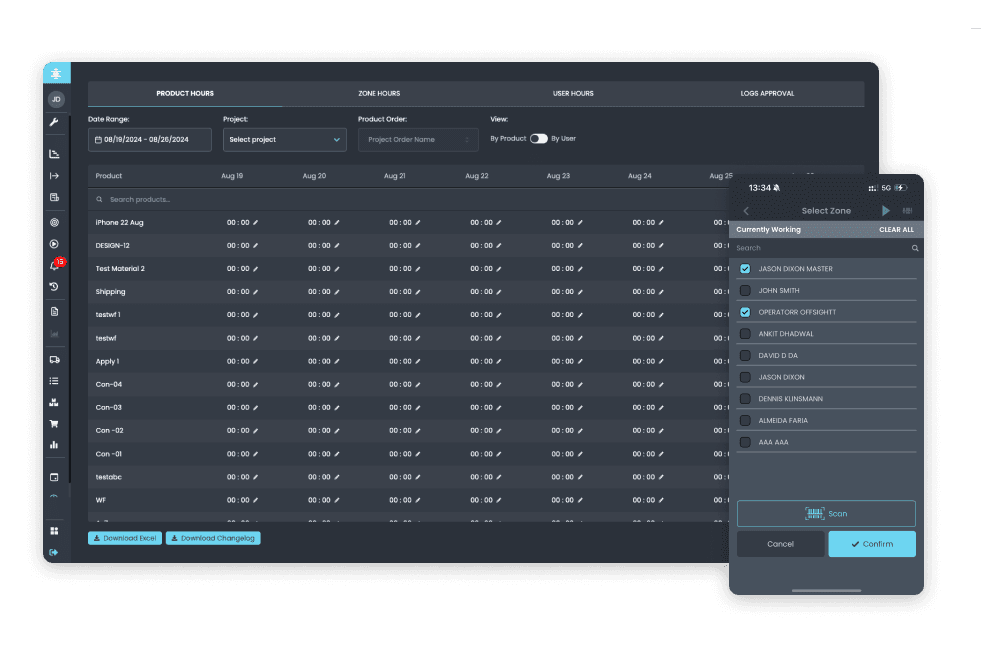Click the logout arrow icon at sidebar bottom
This screenshot has width=981, height=652.
(x=54, y=551)
